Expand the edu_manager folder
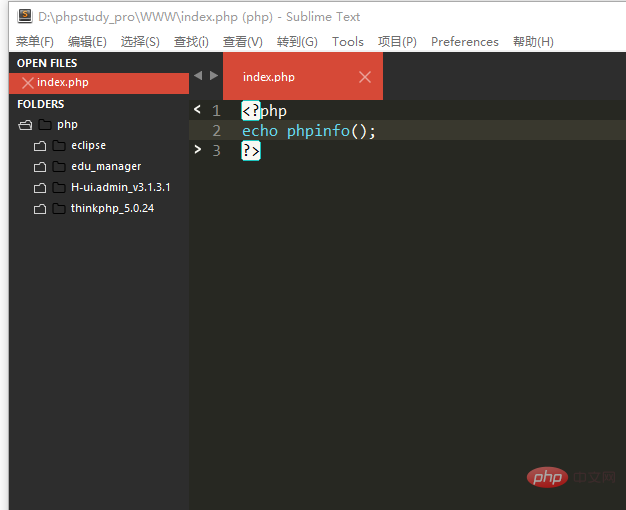The width and height of the screenshot is (626, 510). (40, 167)
